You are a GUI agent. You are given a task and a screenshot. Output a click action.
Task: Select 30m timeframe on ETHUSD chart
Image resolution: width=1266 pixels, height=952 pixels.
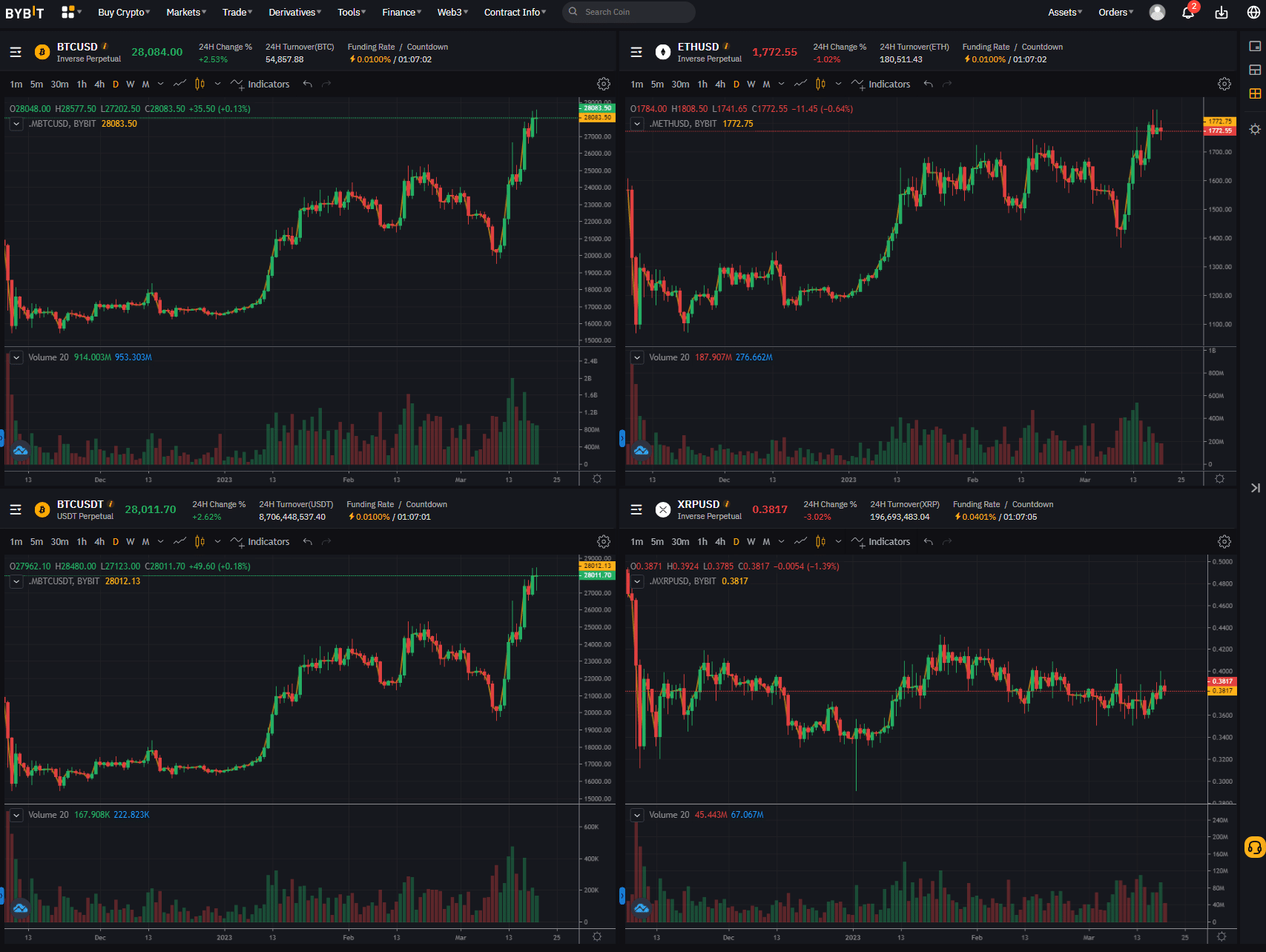pyautogui.click(x=680, y=84)
